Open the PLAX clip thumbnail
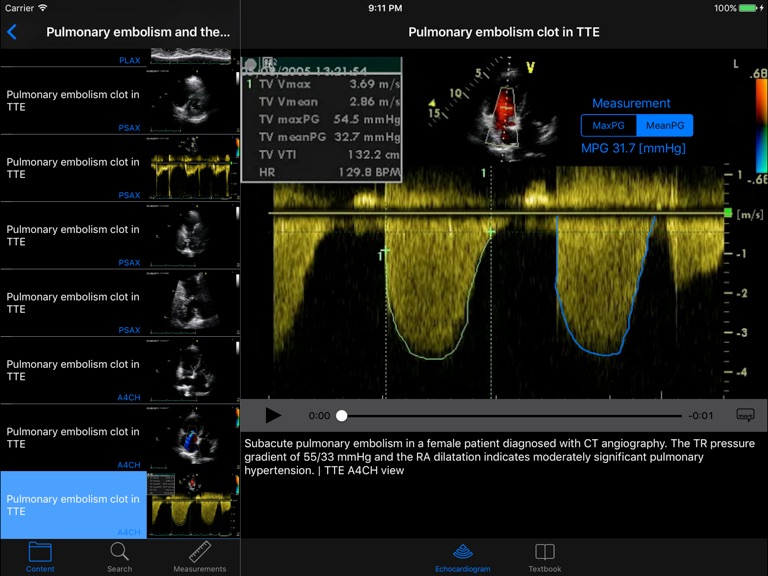 pyautogui.click(x=191, y=56)
